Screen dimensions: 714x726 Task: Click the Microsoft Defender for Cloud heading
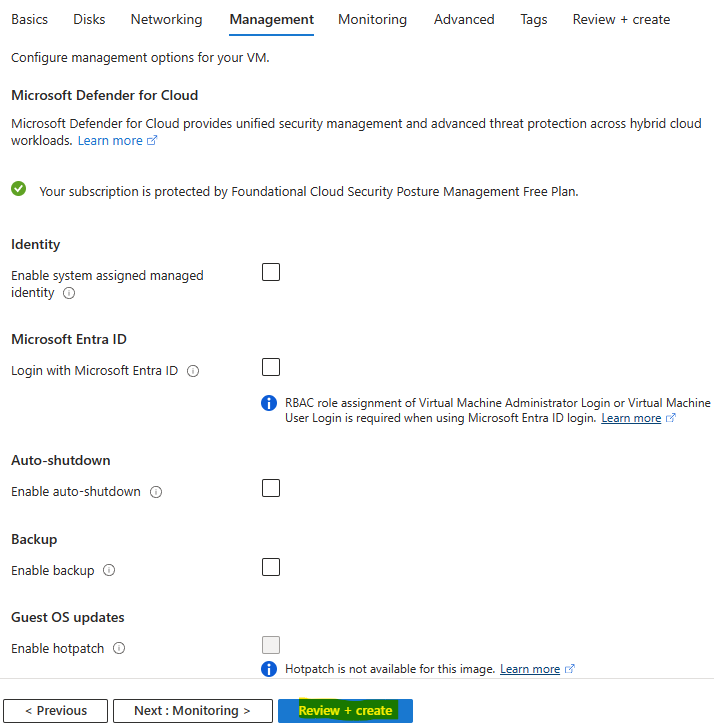point(105,95)
